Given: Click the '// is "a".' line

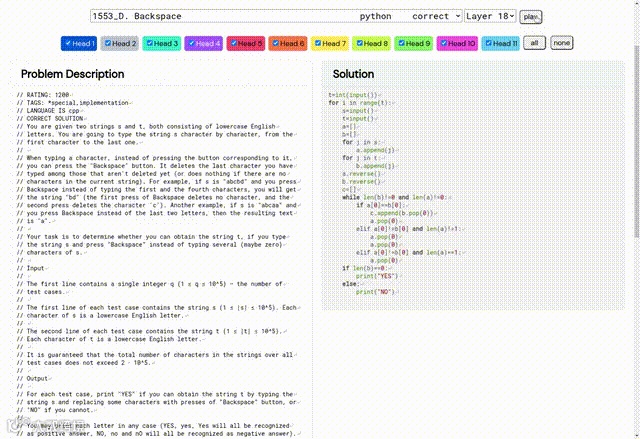Looking at the screenshot, I should coord(34,221).
